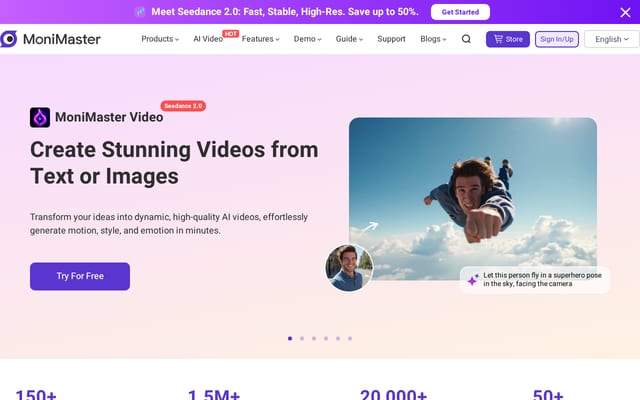Click the Try For Free button
This screenshot has height=400, width=640.
point(80,276)
